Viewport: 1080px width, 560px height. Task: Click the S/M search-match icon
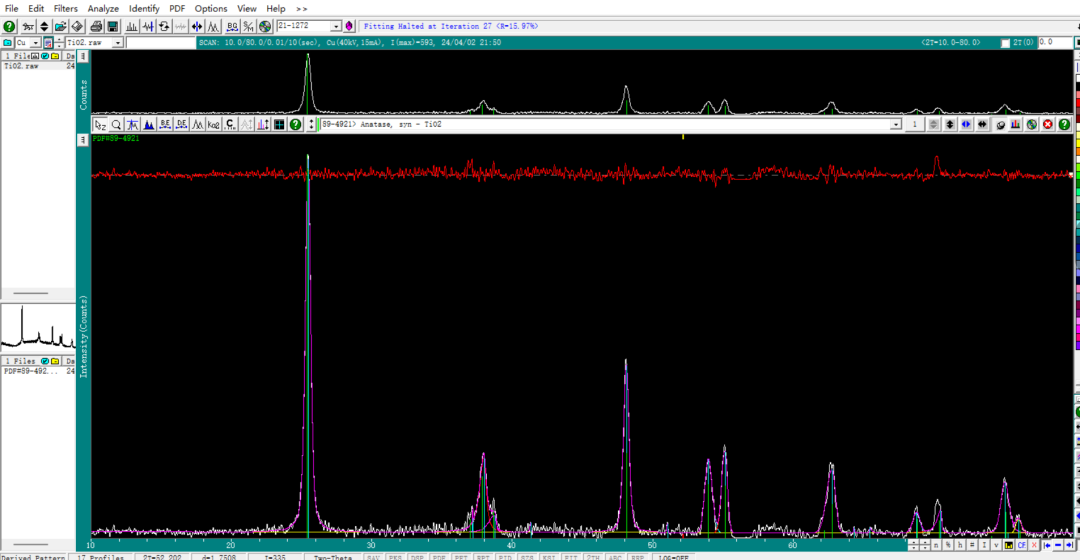pos(248,26)
